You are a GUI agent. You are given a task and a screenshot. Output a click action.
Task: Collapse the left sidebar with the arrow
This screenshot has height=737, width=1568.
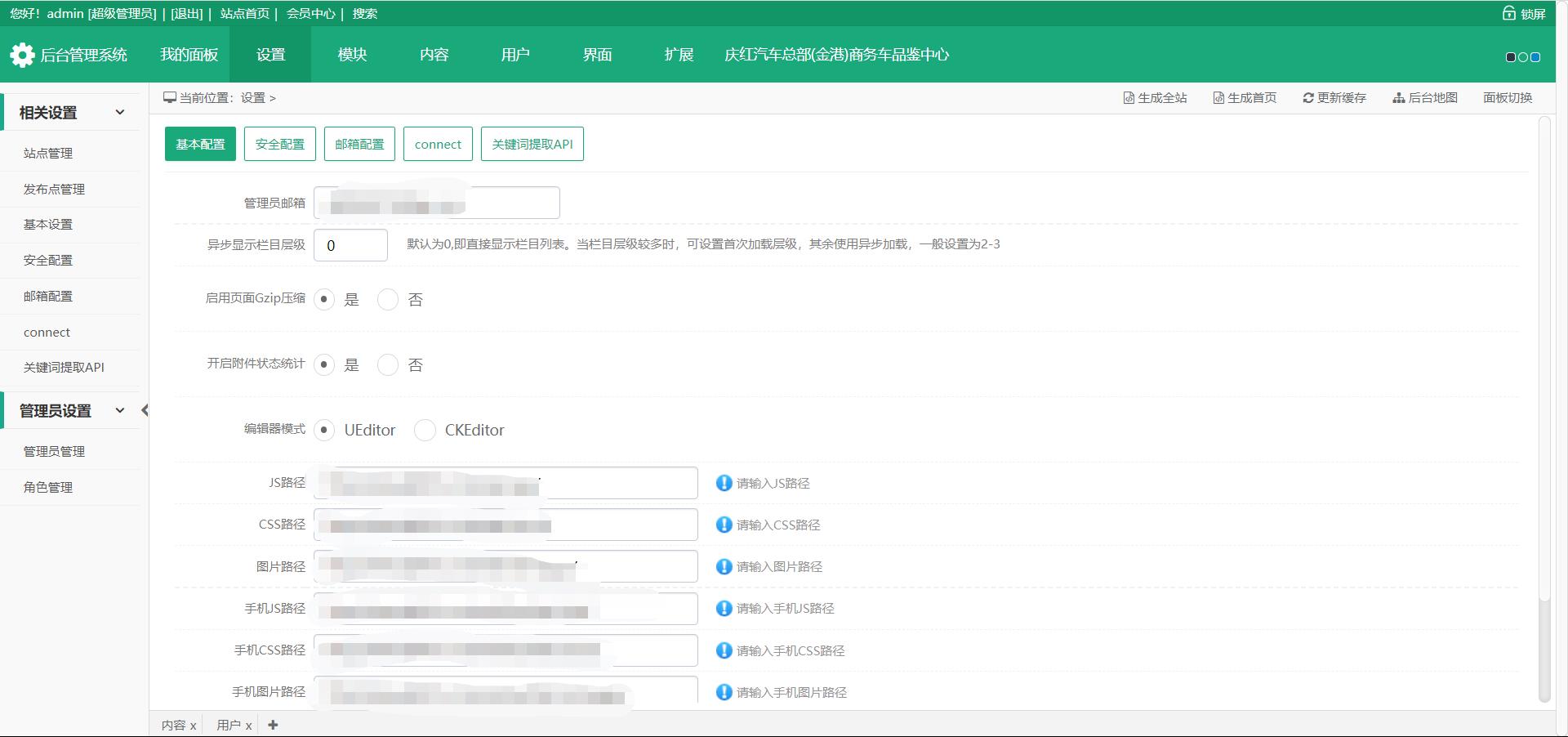click(145, 410)
